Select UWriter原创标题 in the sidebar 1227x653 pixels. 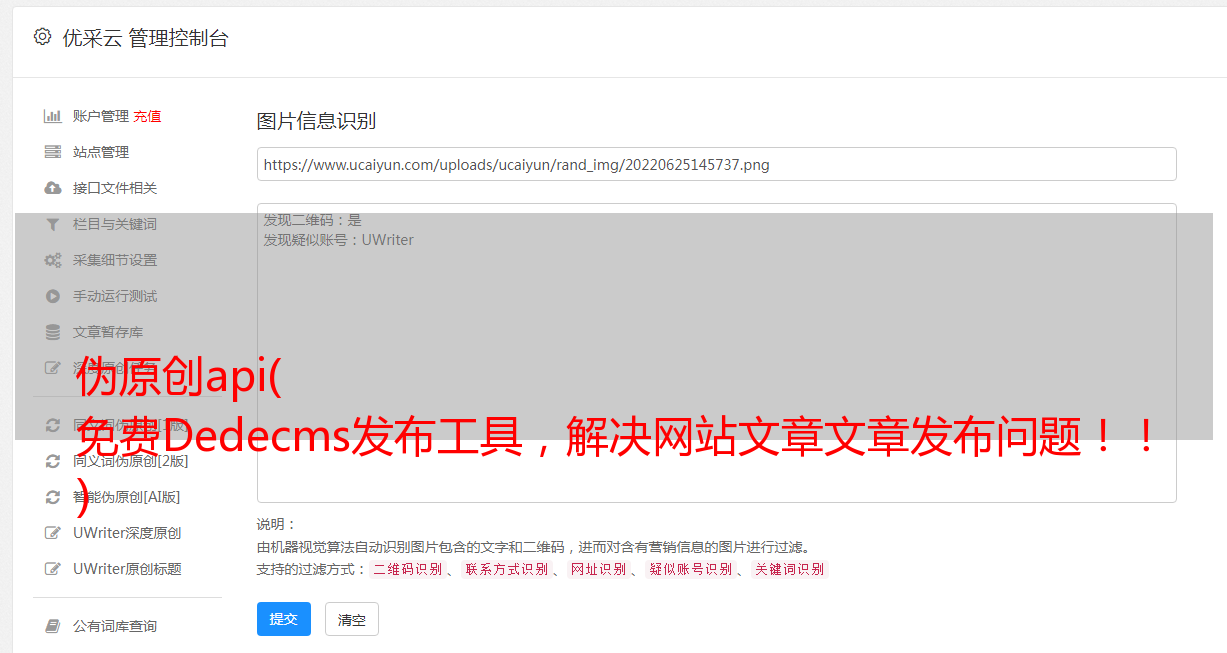tap(127, 569)
